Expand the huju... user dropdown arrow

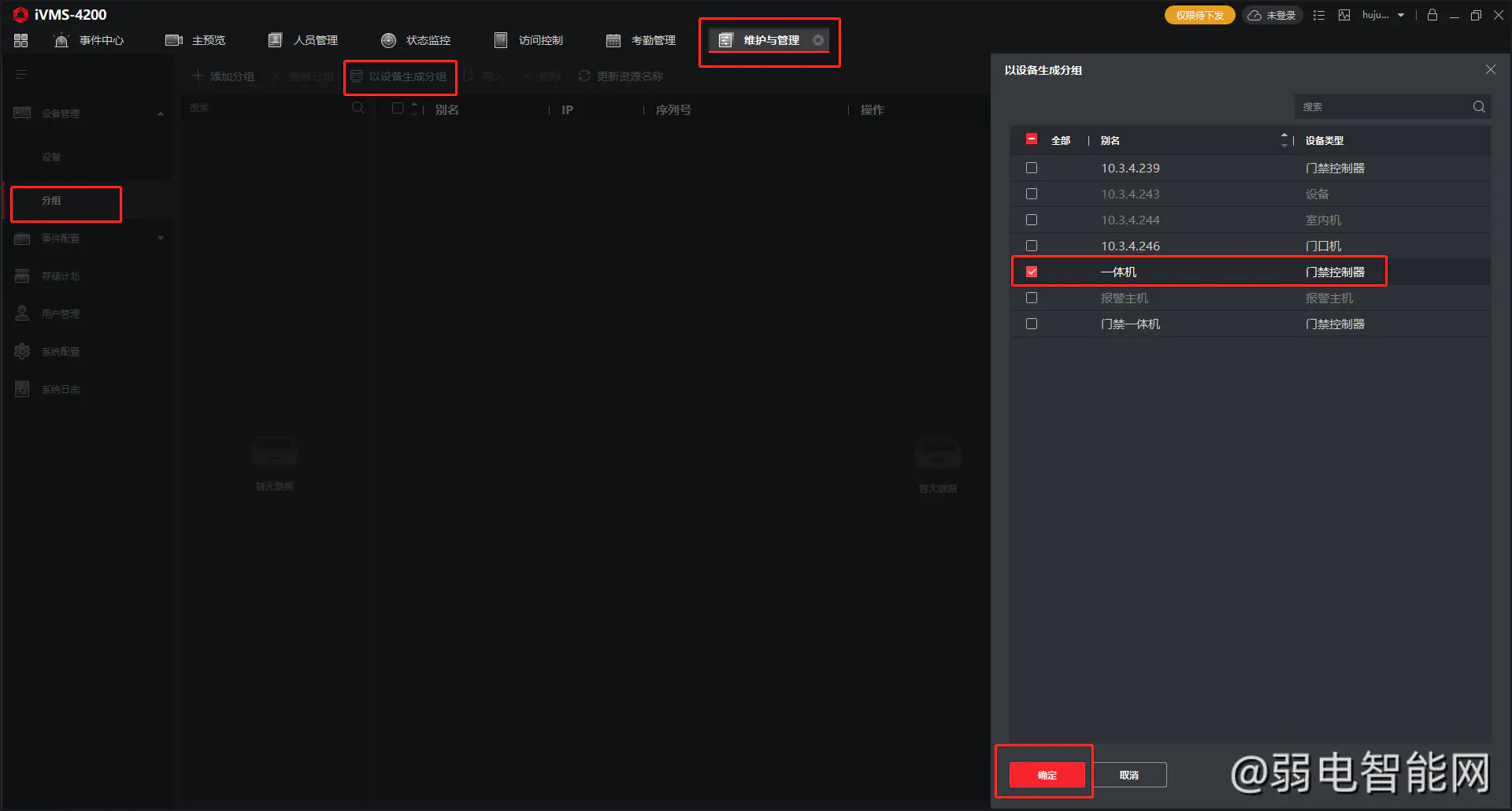coord(1401,15)
